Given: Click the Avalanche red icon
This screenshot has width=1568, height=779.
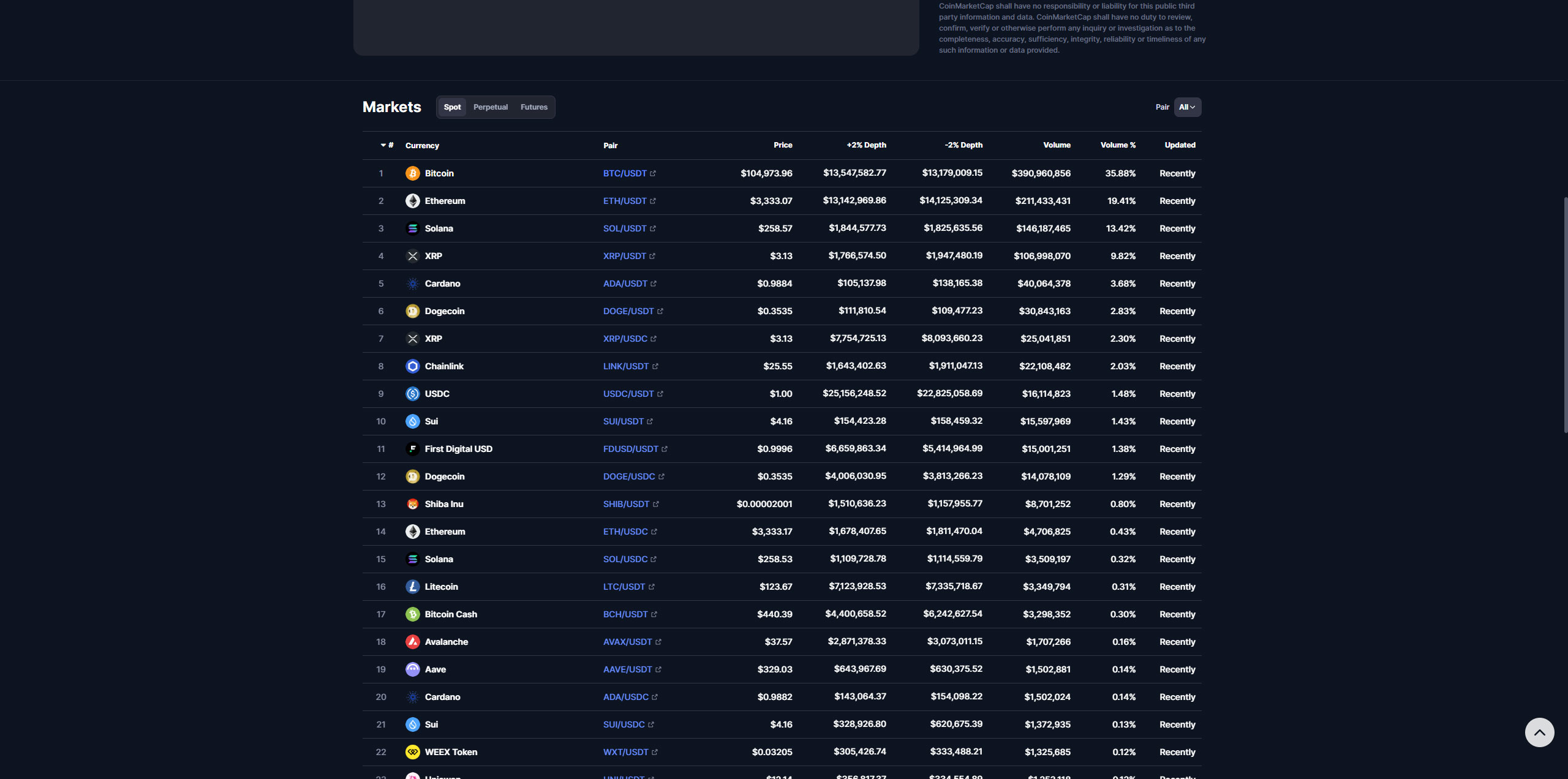Looking at the screenshot, I should click(412, 642).
